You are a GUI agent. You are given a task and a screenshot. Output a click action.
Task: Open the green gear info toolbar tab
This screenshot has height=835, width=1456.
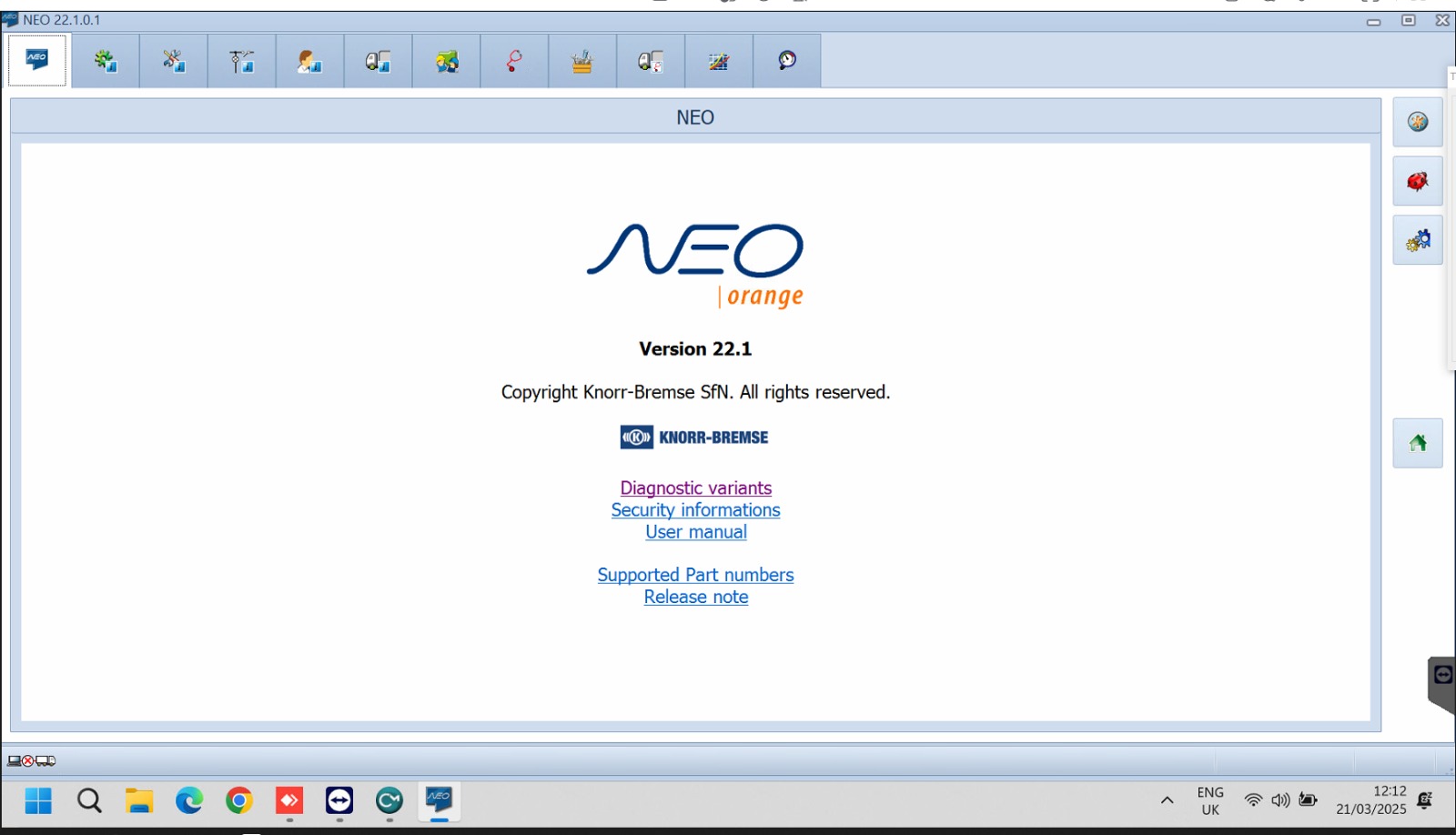106,61
